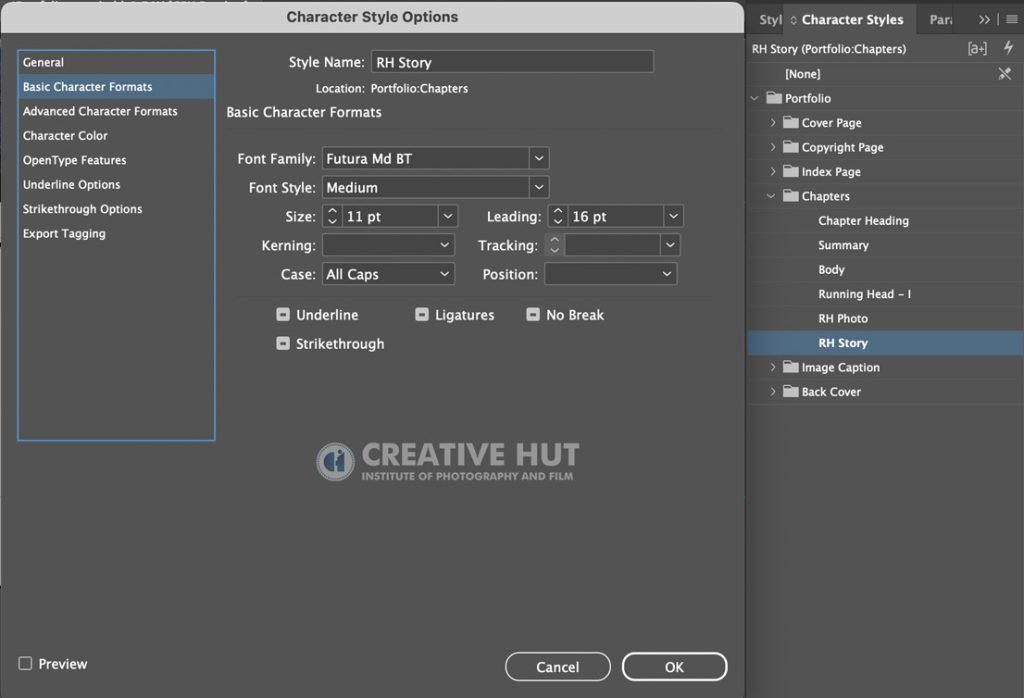The width and height of the screenshot is (1024, 698).
Task: Switch to Advanced Character Formats section
Action: (100, 111)
